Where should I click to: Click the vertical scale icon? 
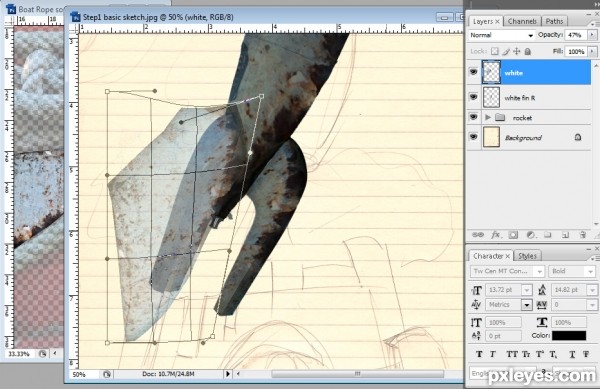tap(476, 322)
